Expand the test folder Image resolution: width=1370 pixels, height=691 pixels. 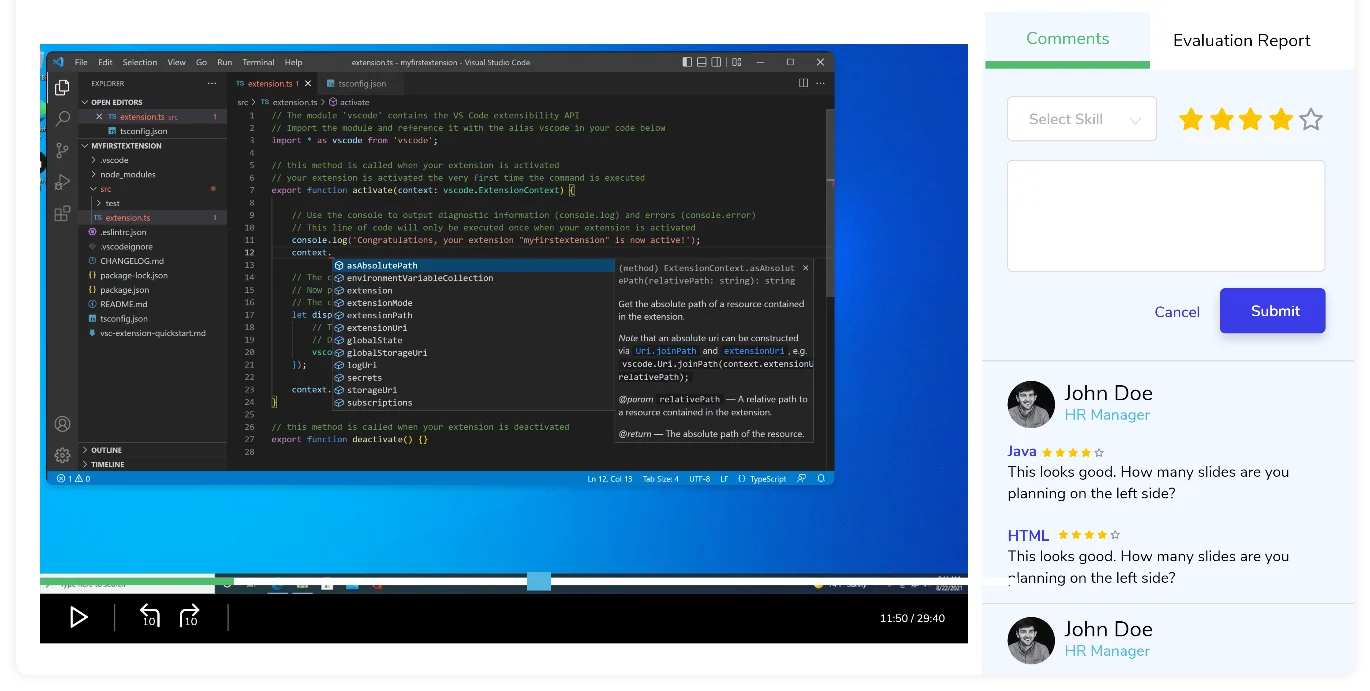tap(112, 203)
